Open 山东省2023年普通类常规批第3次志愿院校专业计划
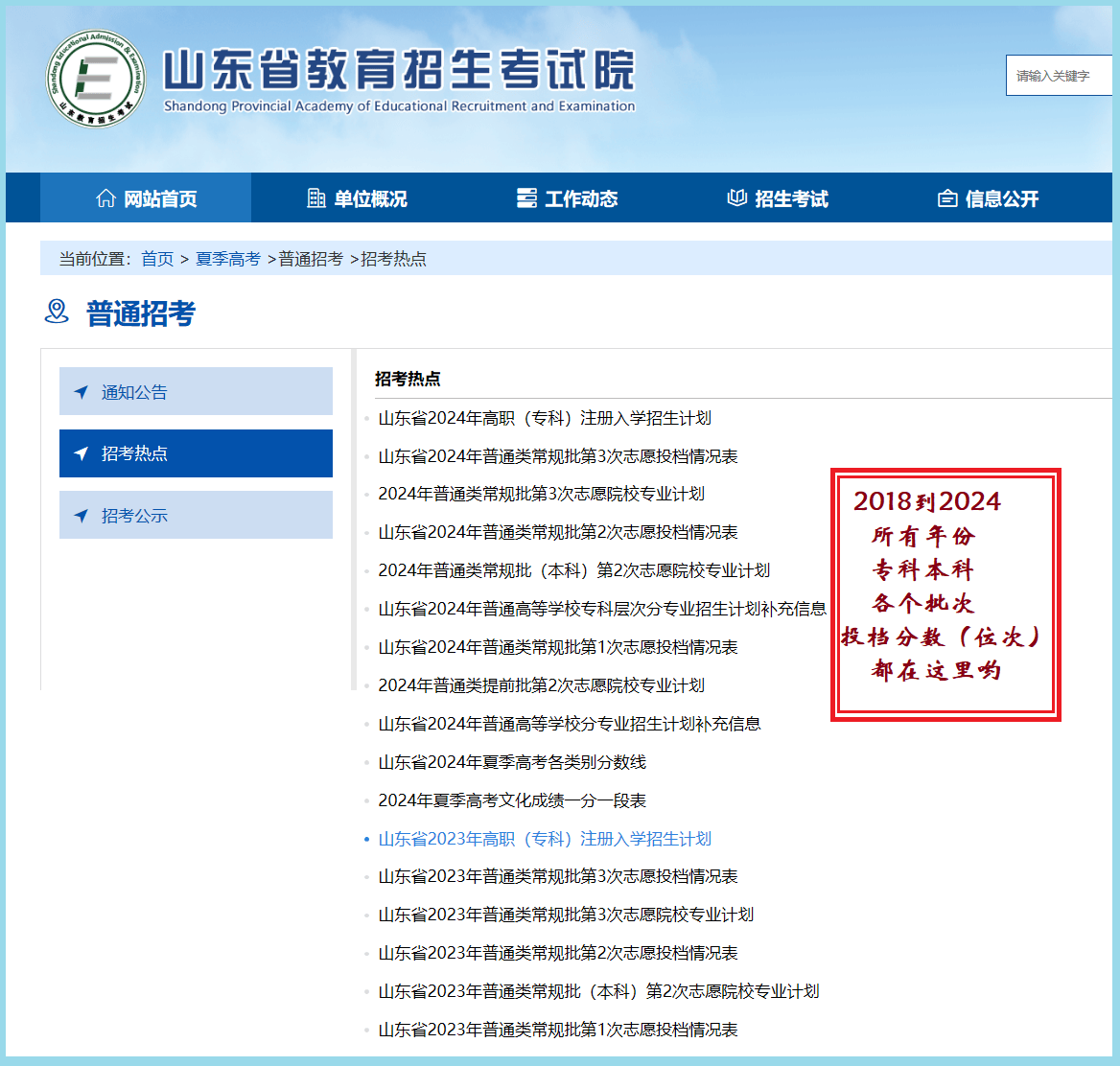The height and width of the screenshot is (1066, 1120). click(566, 915)
